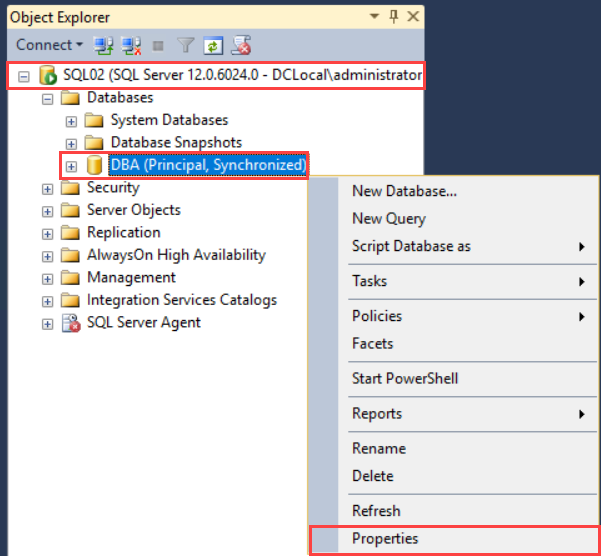Select the Server Objects label

(x=133, y=210)
